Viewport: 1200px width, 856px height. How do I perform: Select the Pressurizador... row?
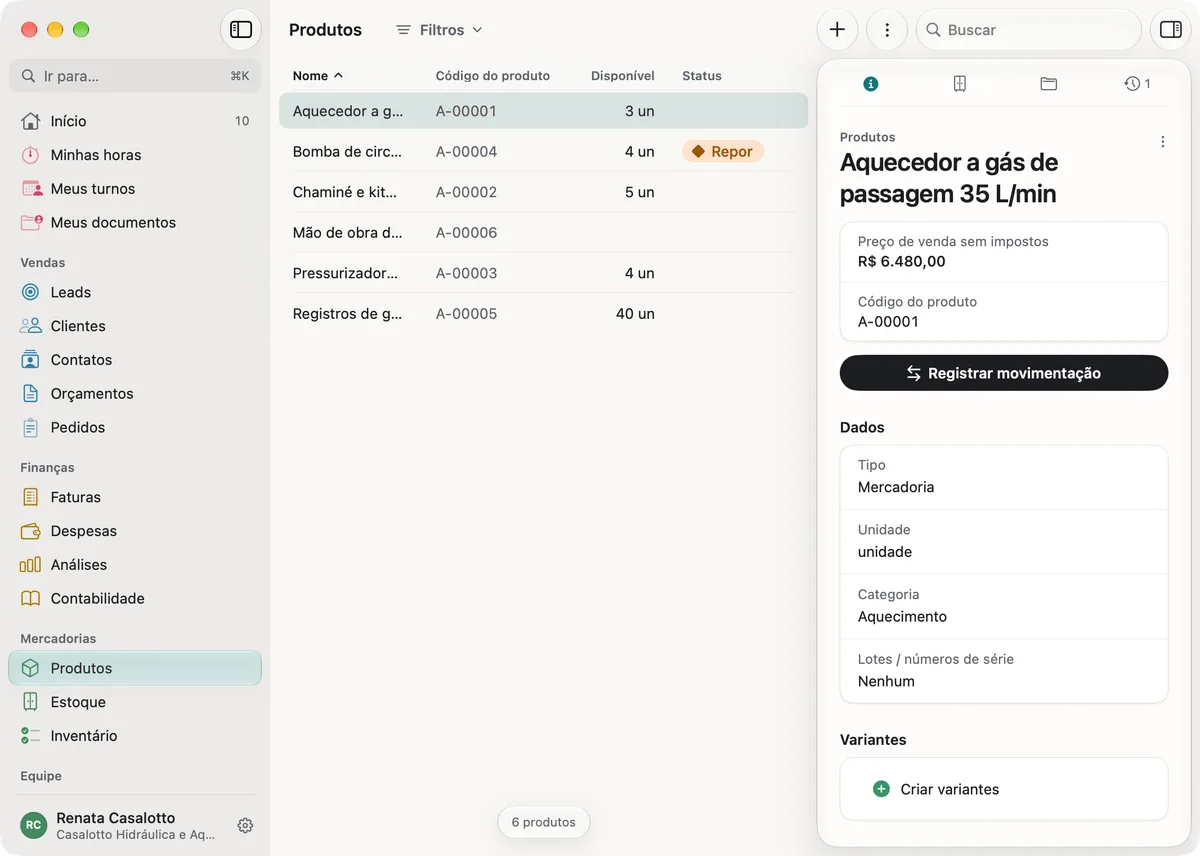(543, 273)
